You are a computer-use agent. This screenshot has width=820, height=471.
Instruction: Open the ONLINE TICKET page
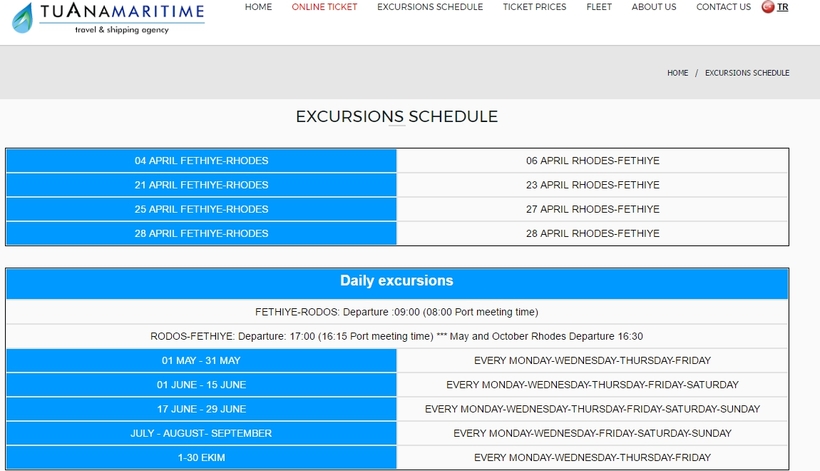[324, 7]
